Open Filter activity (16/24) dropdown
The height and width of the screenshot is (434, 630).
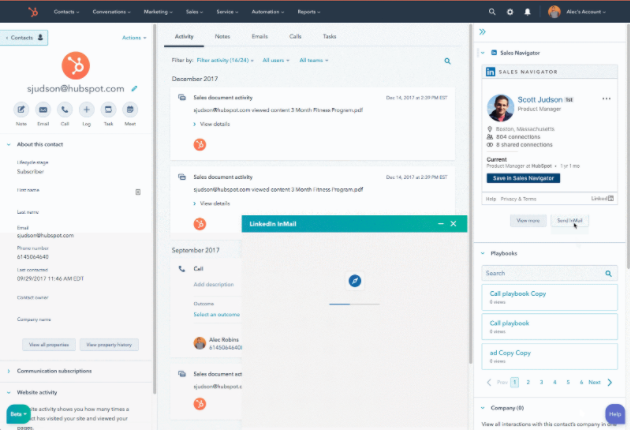click(x=225, y=60)
